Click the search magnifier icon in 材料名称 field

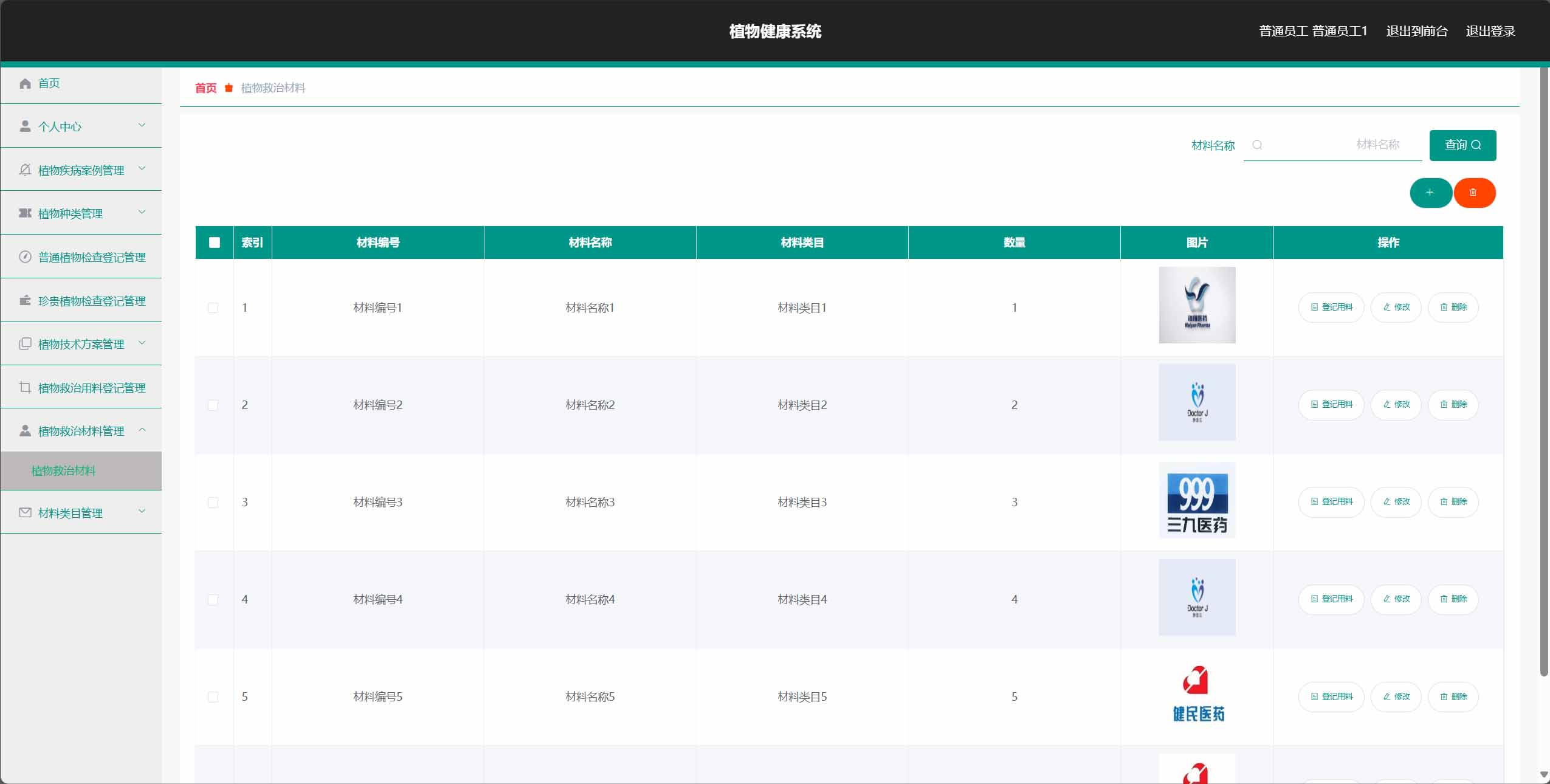coord(1257,145)
